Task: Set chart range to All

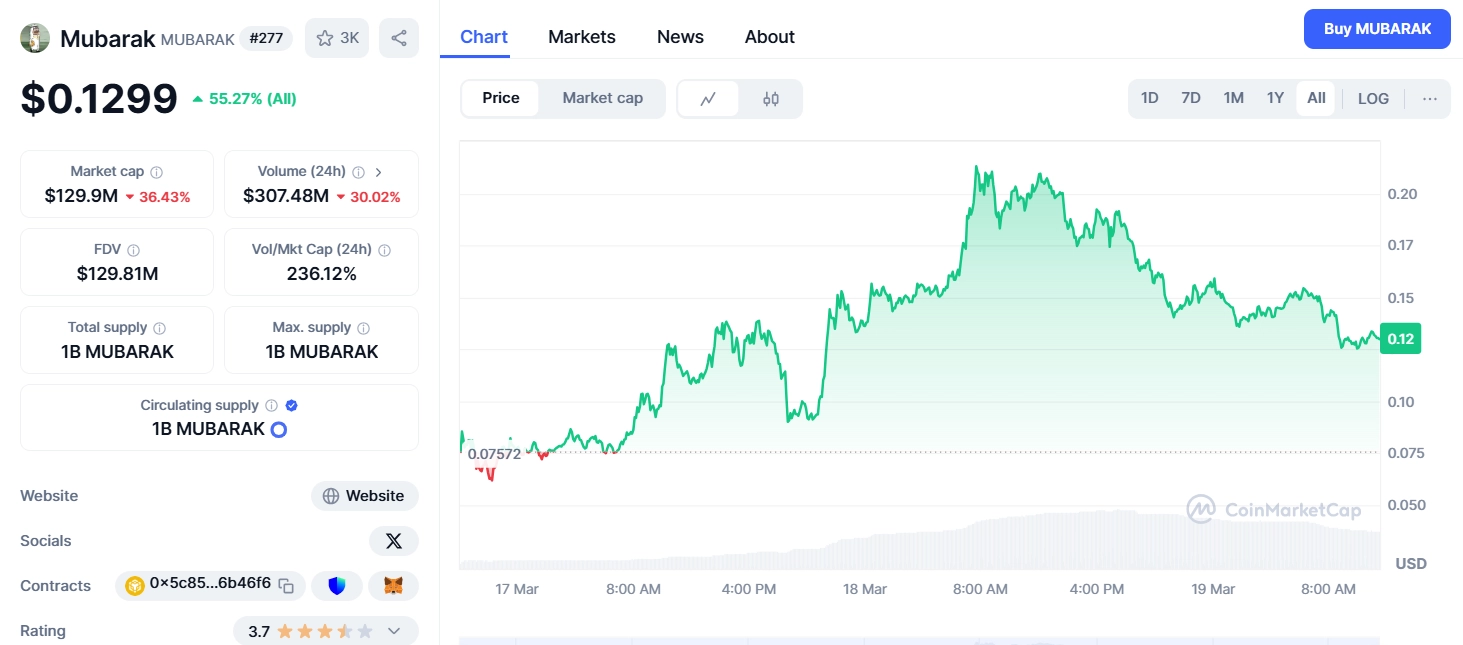Action: [1316, 98]
